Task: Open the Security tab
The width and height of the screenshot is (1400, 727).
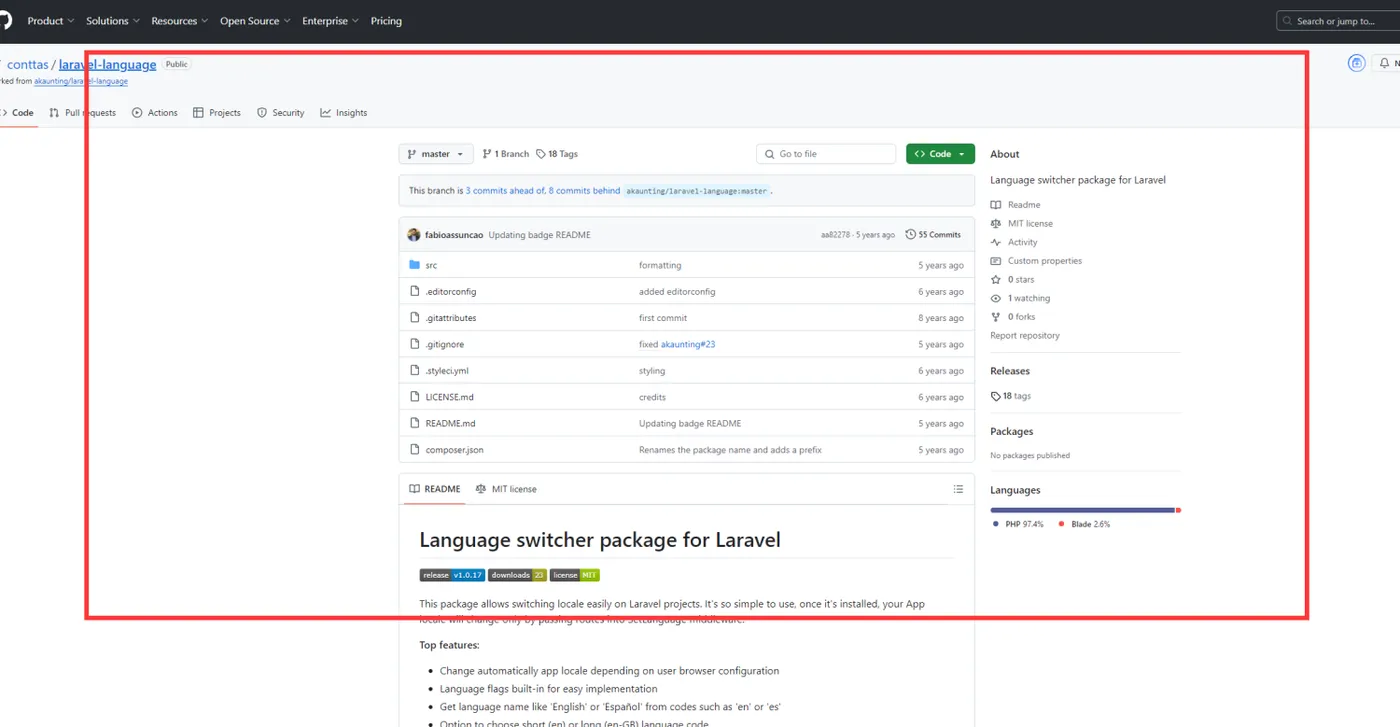Action: coord(281,113)
